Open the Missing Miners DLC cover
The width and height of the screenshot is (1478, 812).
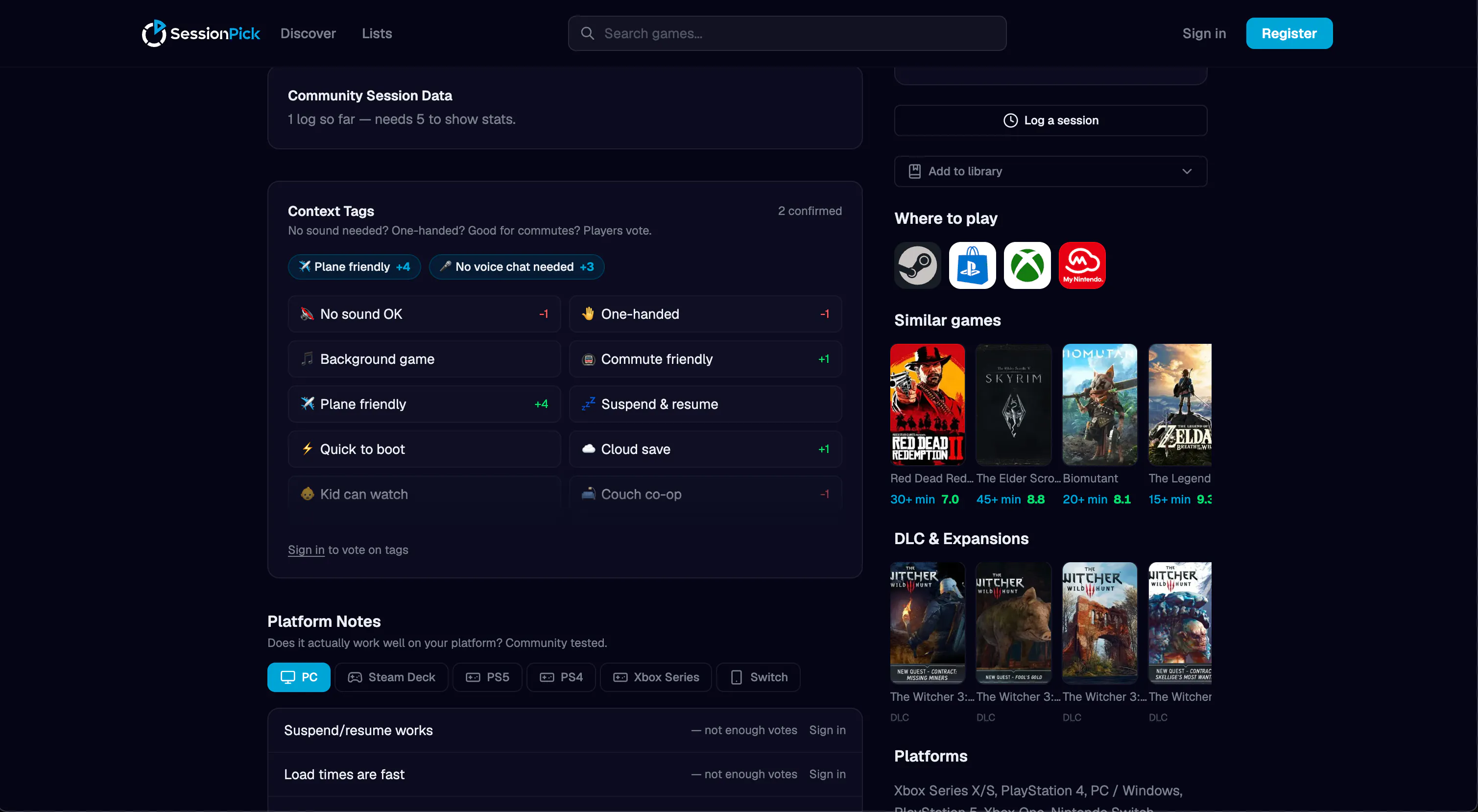click(927, 622)
